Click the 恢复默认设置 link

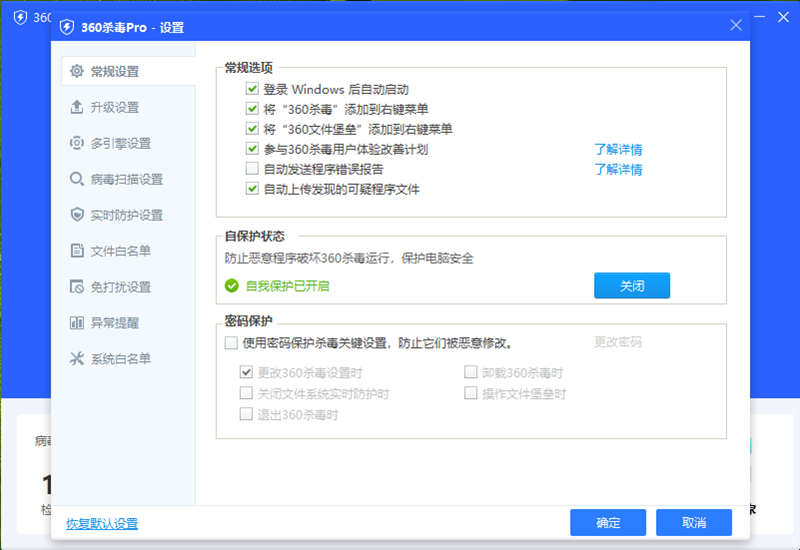coord(102,524)
